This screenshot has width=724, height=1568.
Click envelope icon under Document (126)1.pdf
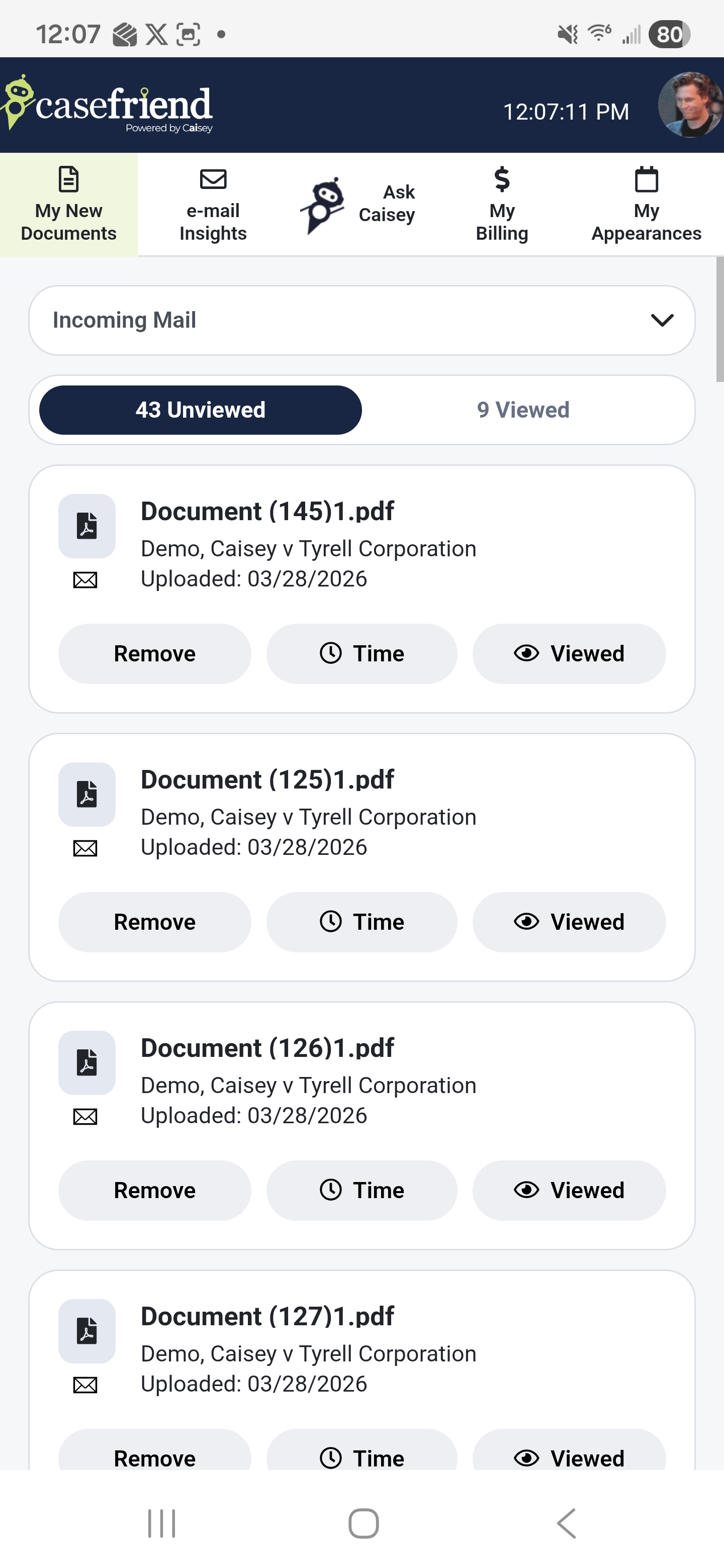tap(85, 1117)
